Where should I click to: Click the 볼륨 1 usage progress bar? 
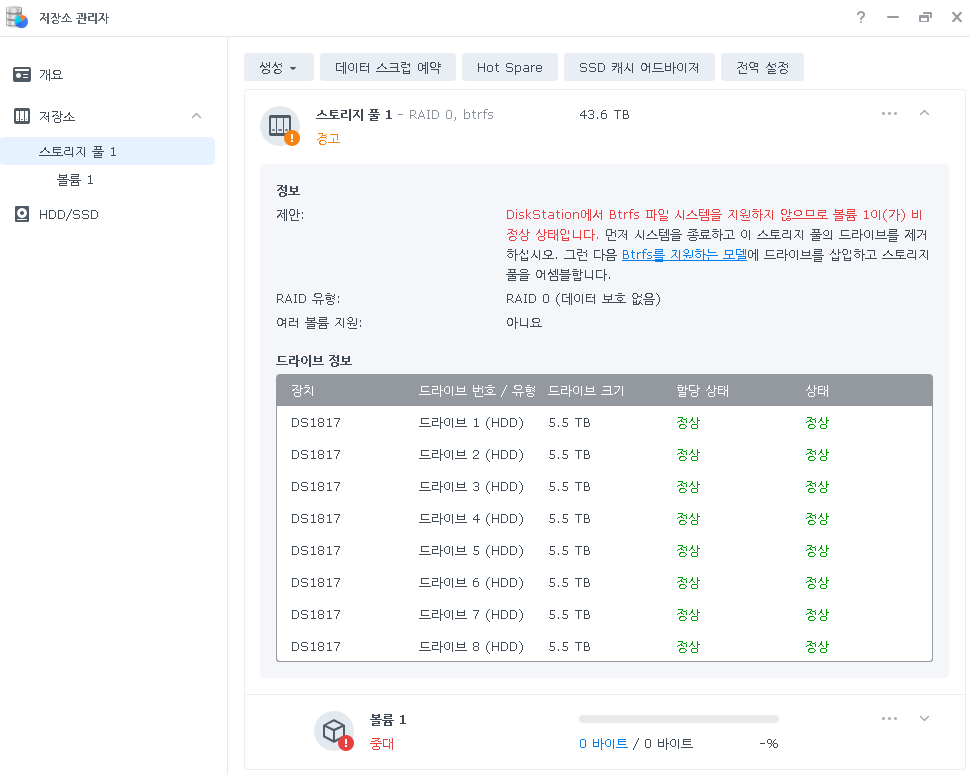tap(679, 719)
